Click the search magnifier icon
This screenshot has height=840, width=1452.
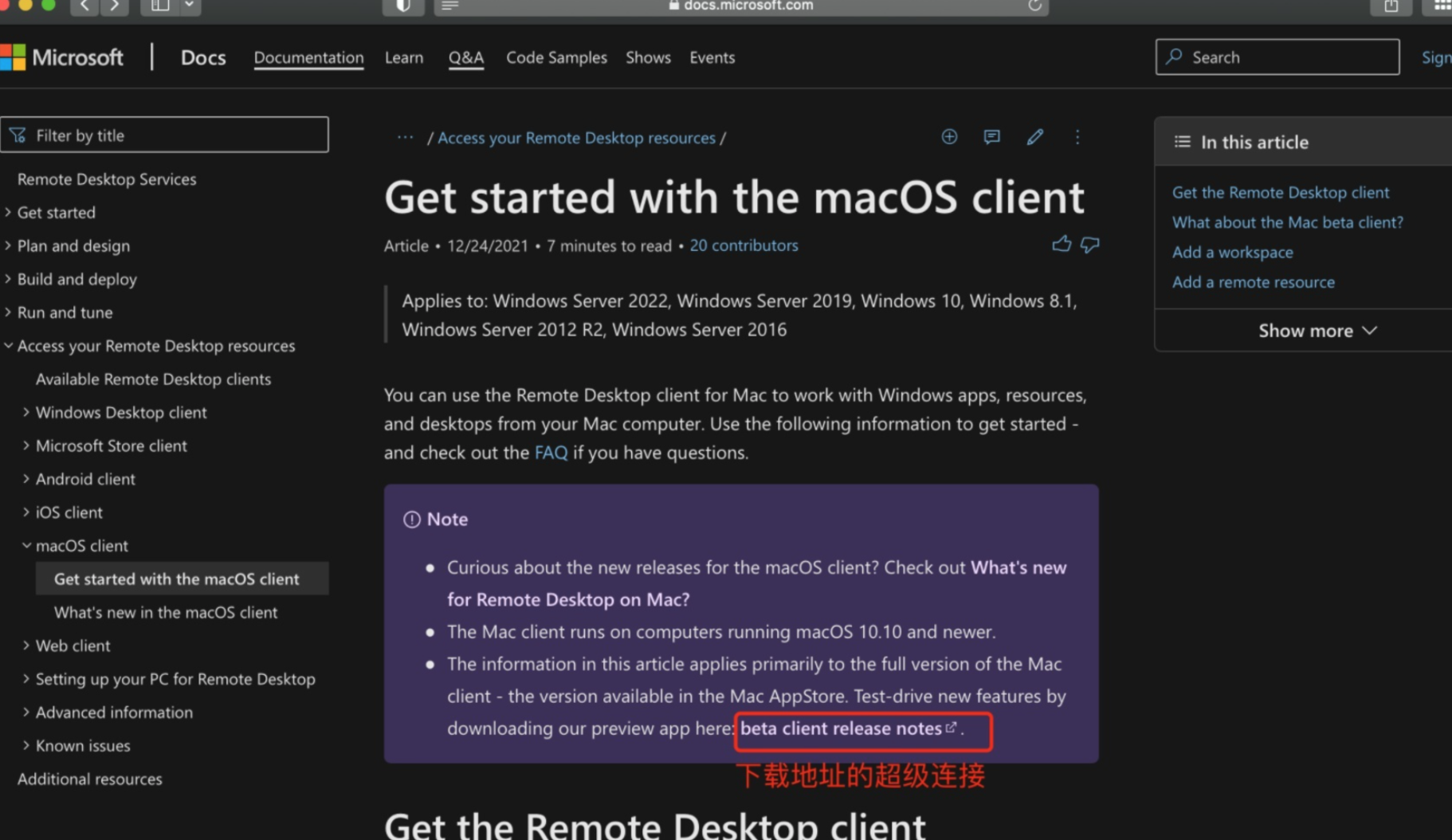pos(1174,57)
